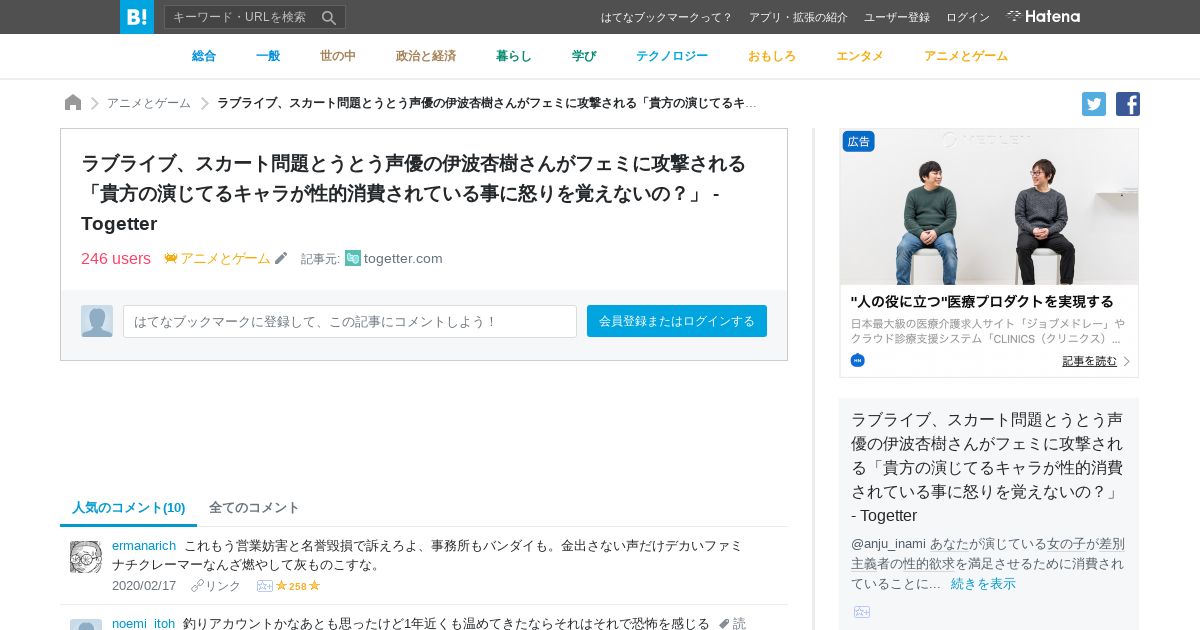Go to the home icon in breadcrumb
The image size is (1200, 630).
point(73,103)
